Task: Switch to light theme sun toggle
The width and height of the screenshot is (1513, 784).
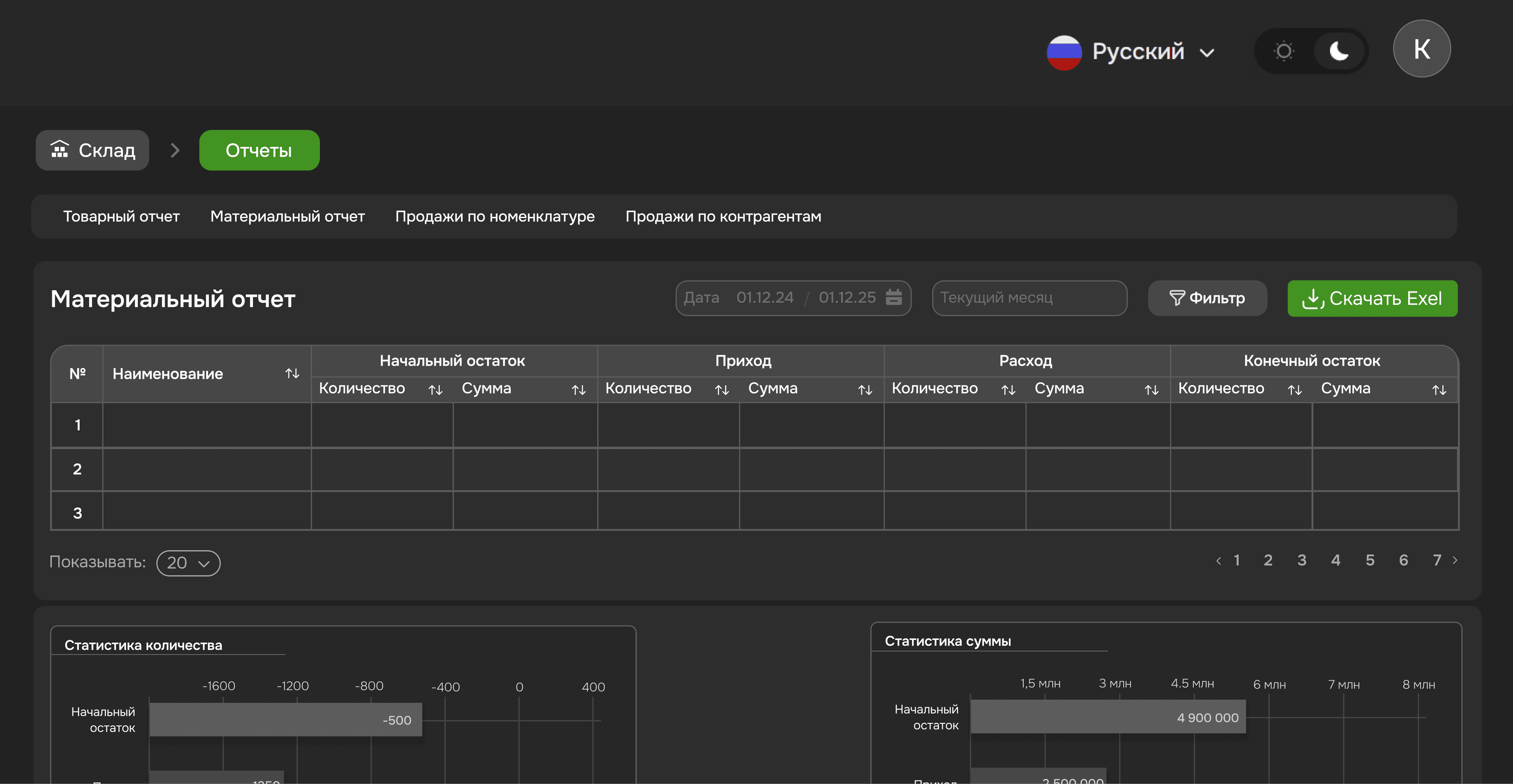Action: (1284, 52)
